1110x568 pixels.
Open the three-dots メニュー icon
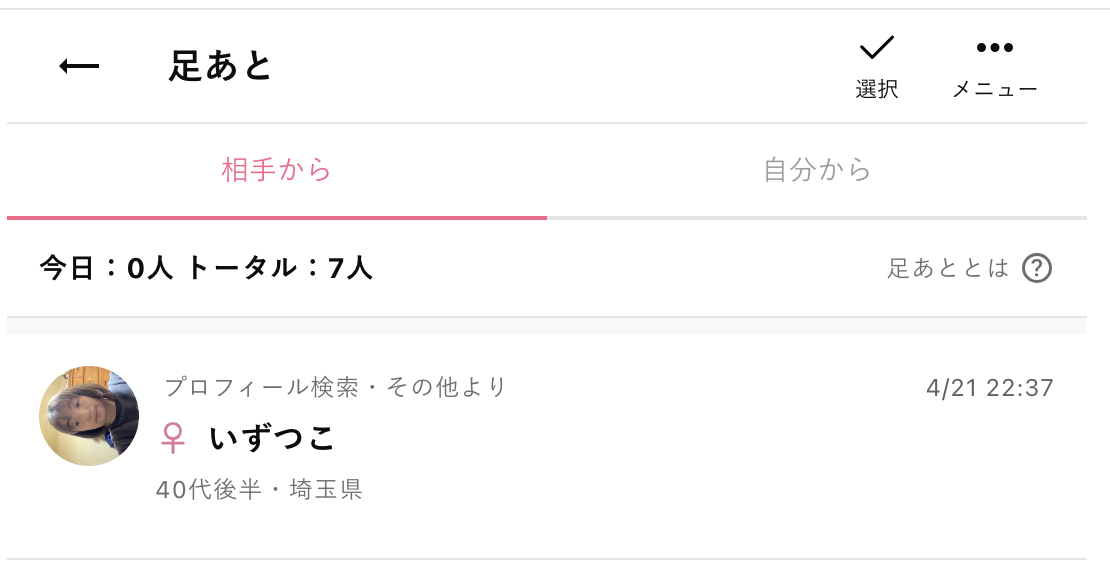(995, 47)
